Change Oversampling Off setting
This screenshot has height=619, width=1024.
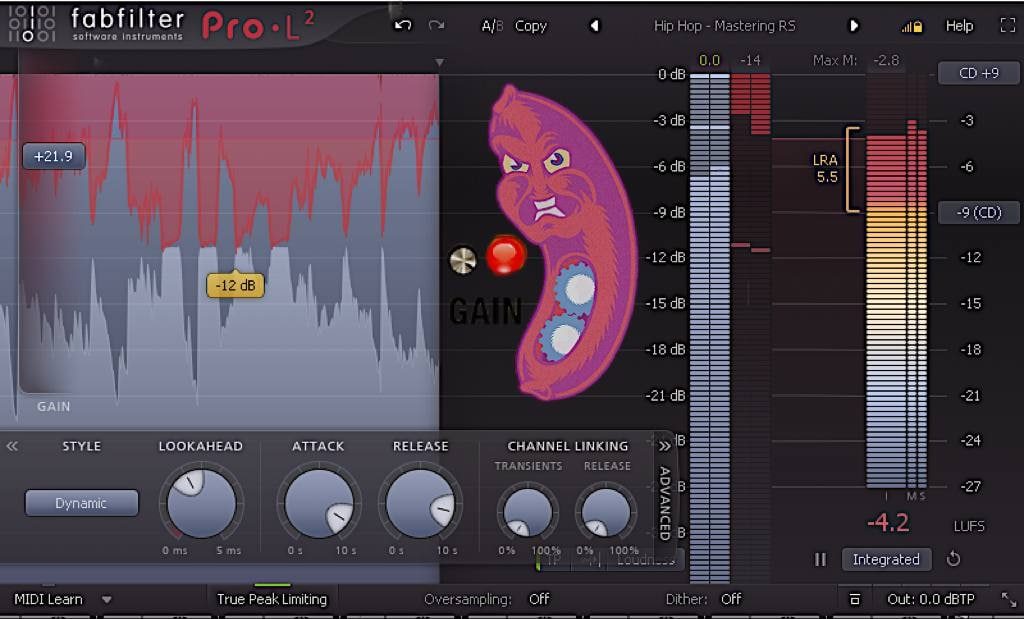[x=539, y=599]
